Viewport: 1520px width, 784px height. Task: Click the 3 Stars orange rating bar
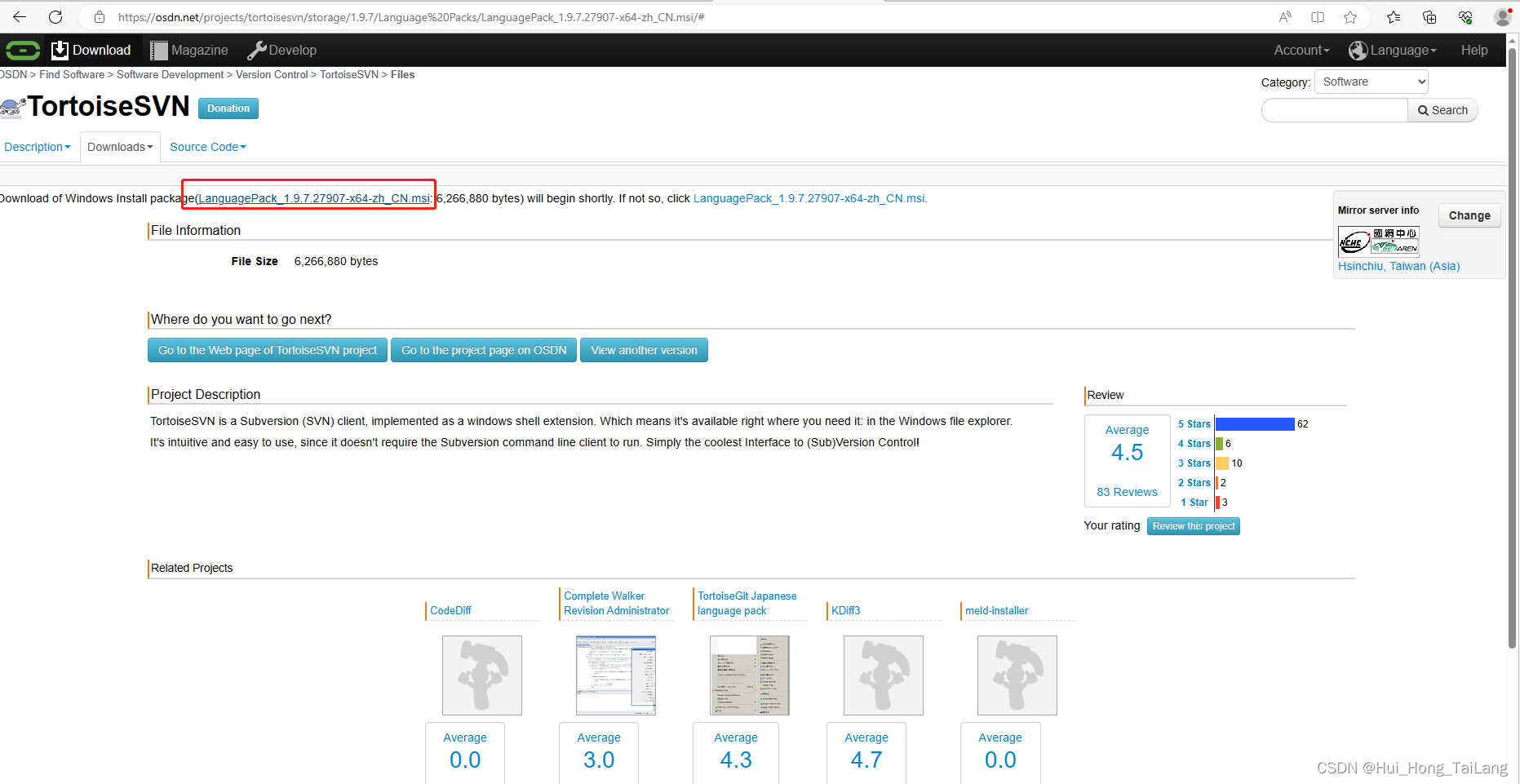click(1222, 463)
